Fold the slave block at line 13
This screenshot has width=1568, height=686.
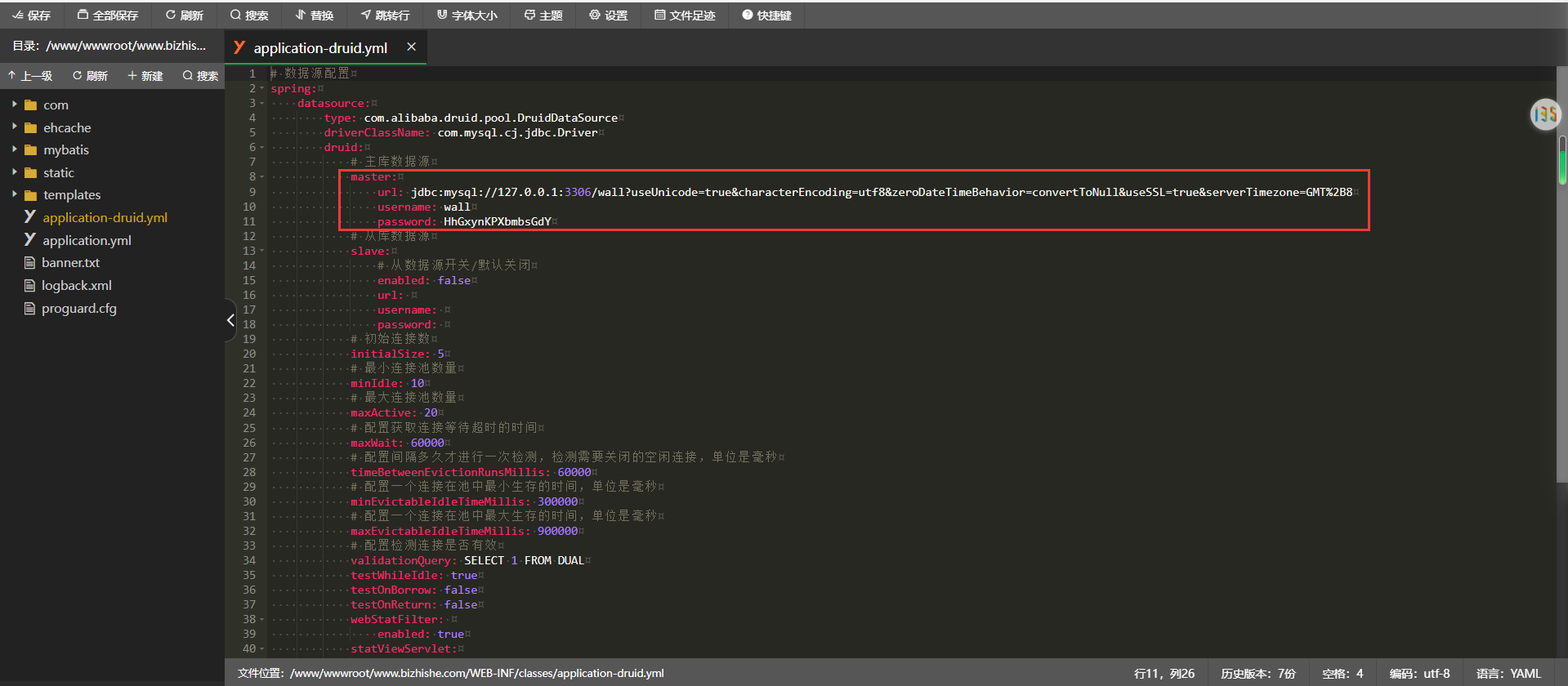tap(262, 252)
